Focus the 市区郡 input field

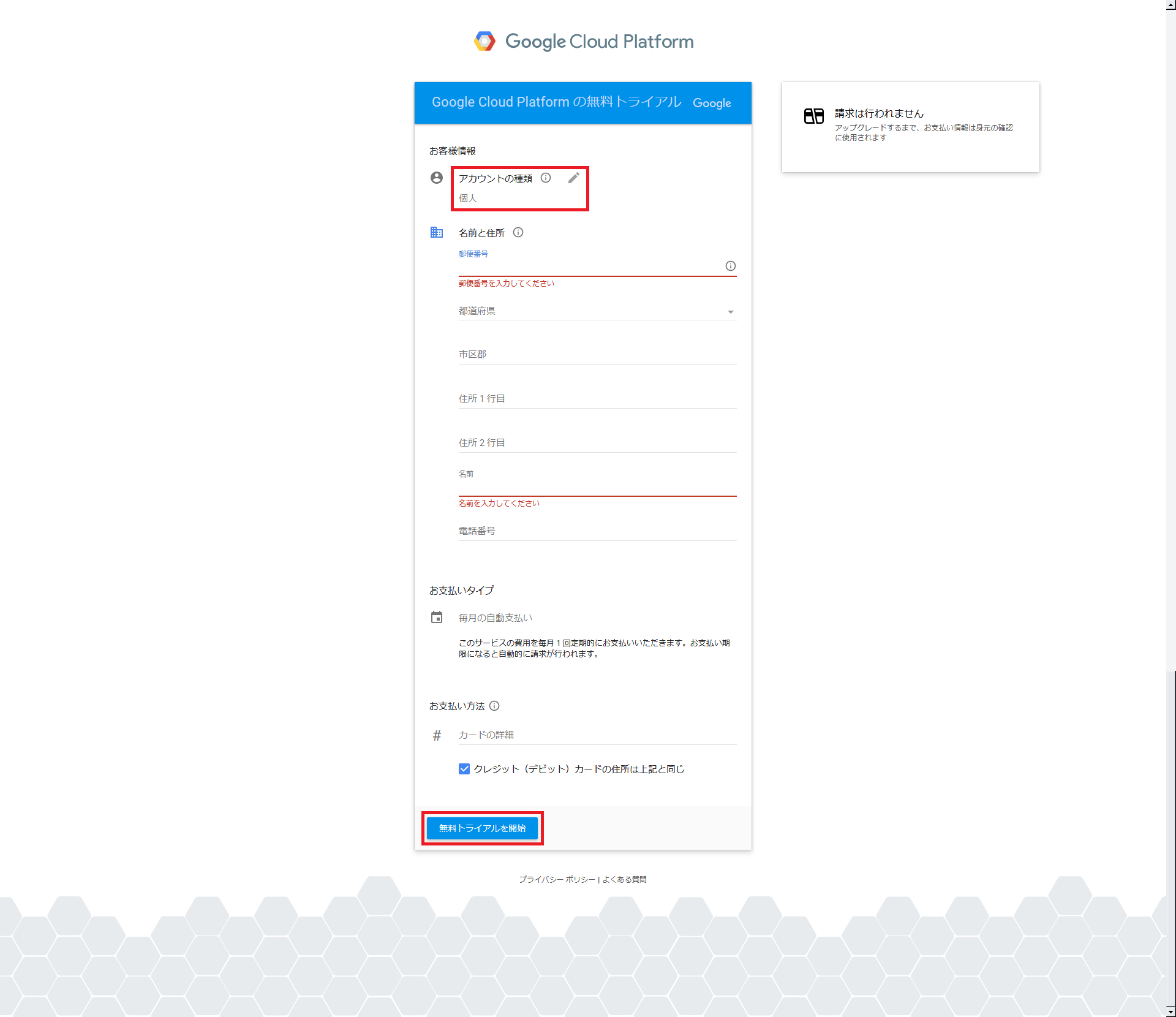point(597,355)
